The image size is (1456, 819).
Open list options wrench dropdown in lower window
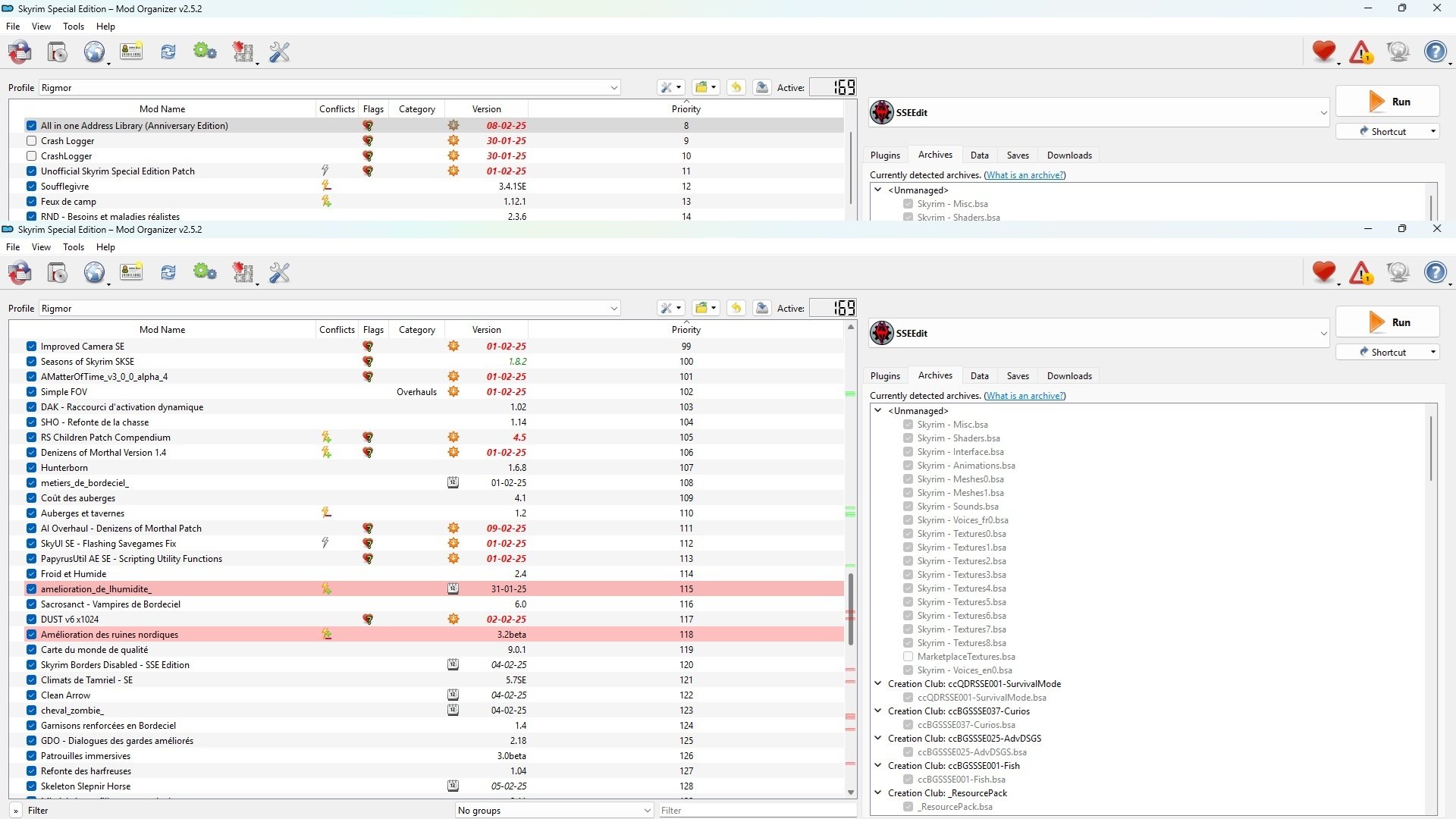(x=670, y=308)
